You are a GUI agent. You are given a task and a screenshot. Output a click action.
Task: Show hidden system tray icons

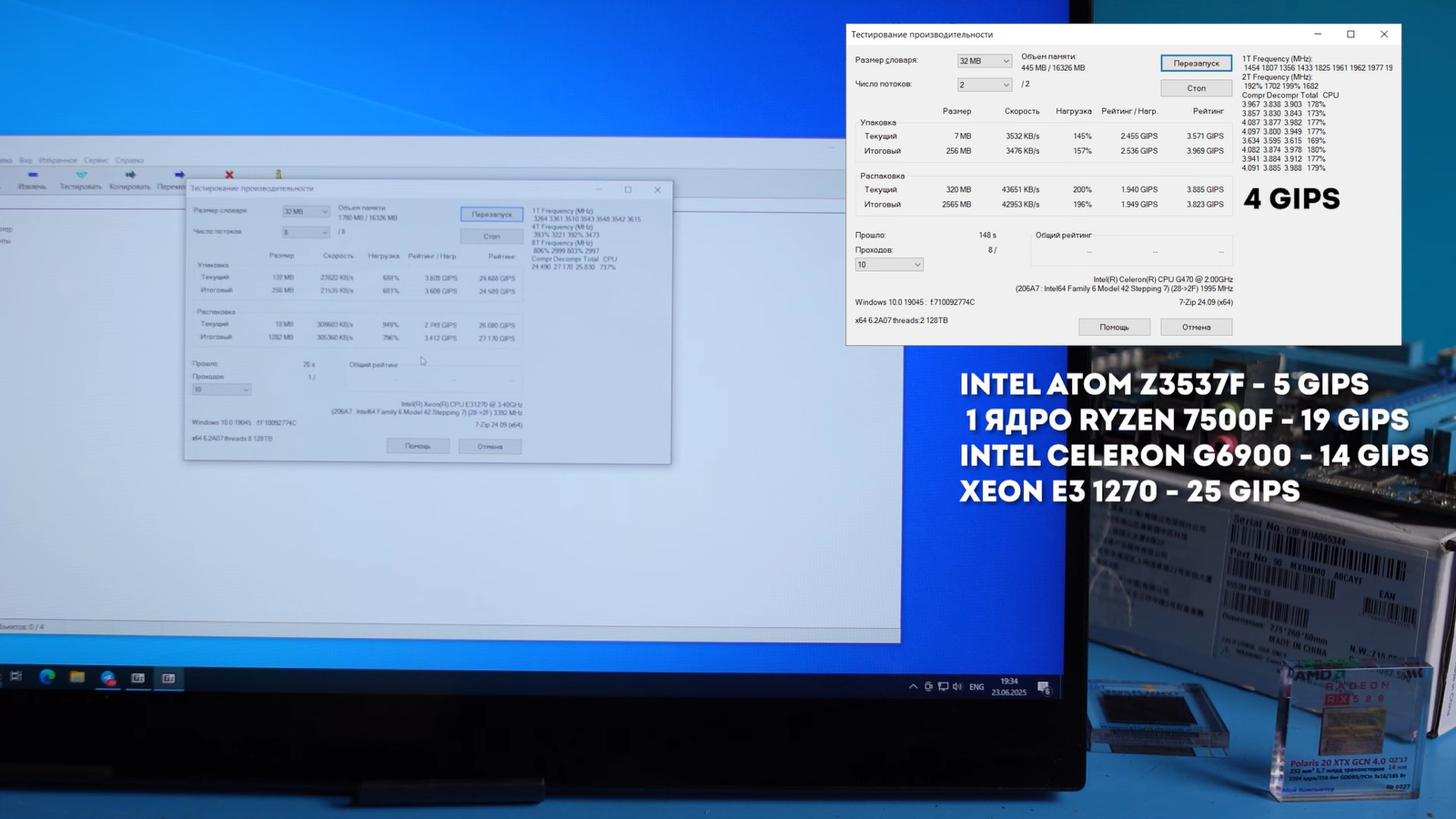tap(913, 686)
